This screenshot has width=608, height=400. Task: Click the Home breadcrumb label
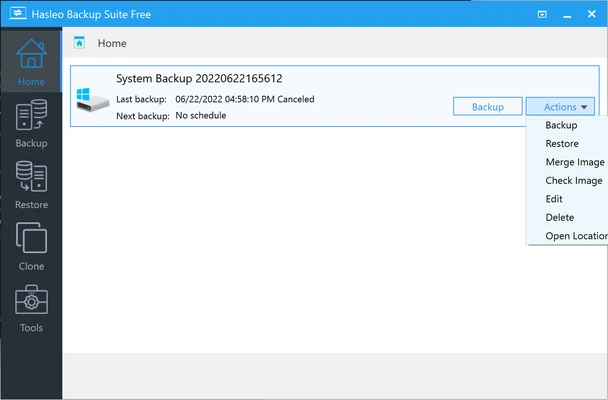point(112,43)
